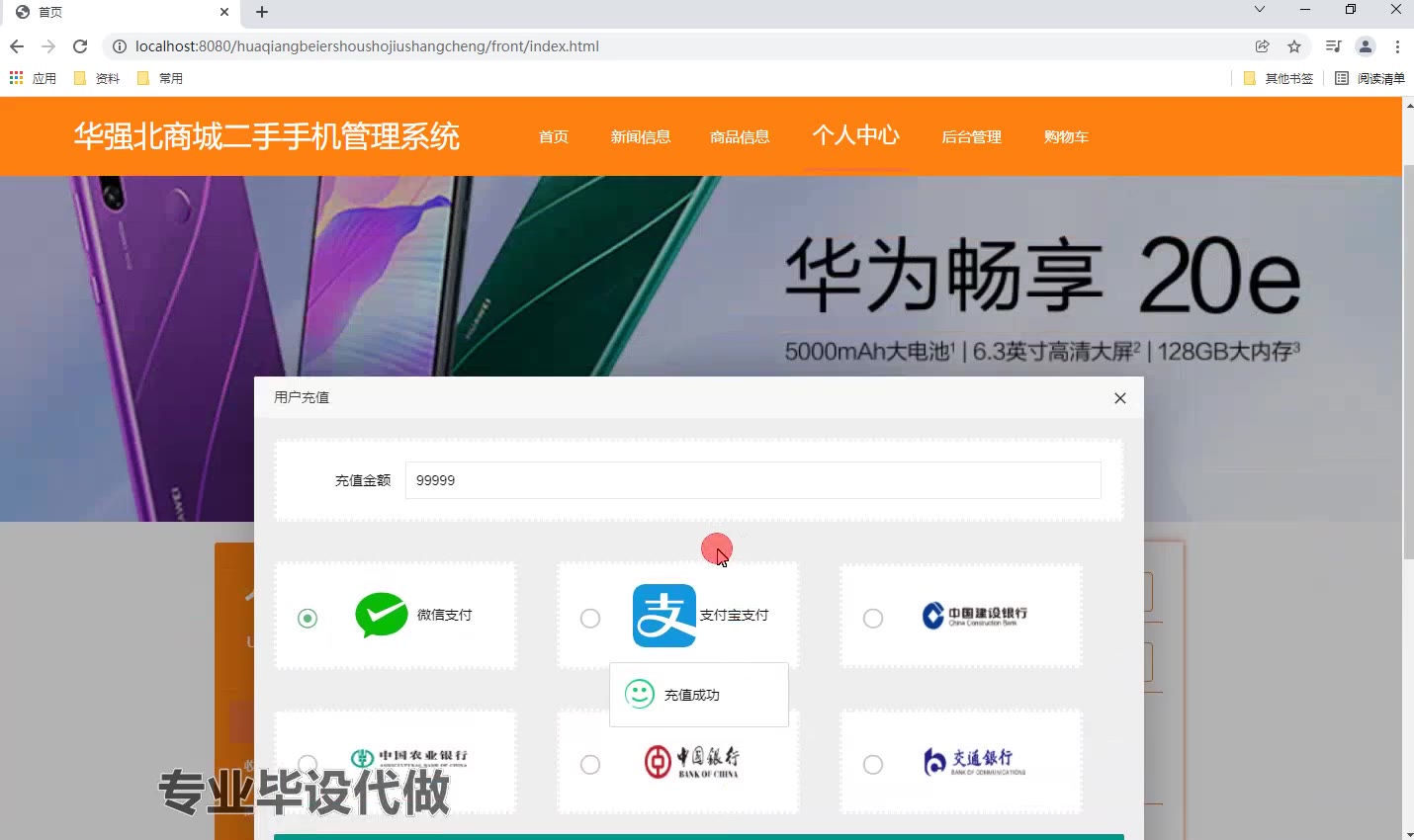
Task: Click the 用户充值 dialog title
Action: (302, 397)
